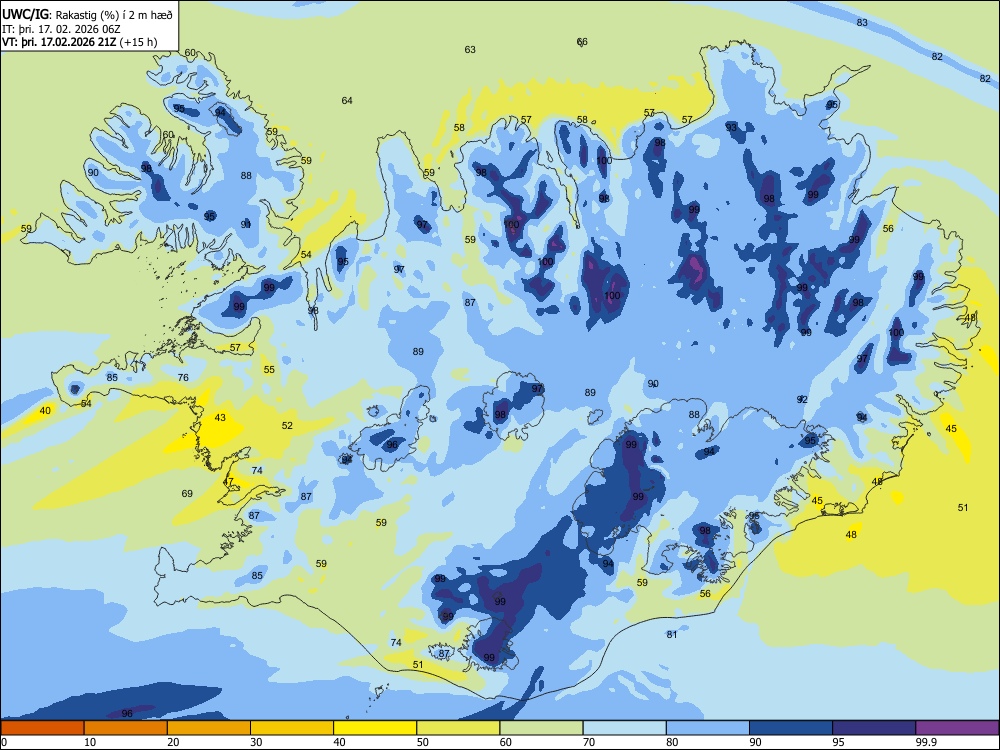1000x750 pixels.
Task: Click the 0–10 dark orange legend segment
Action: 43,728
